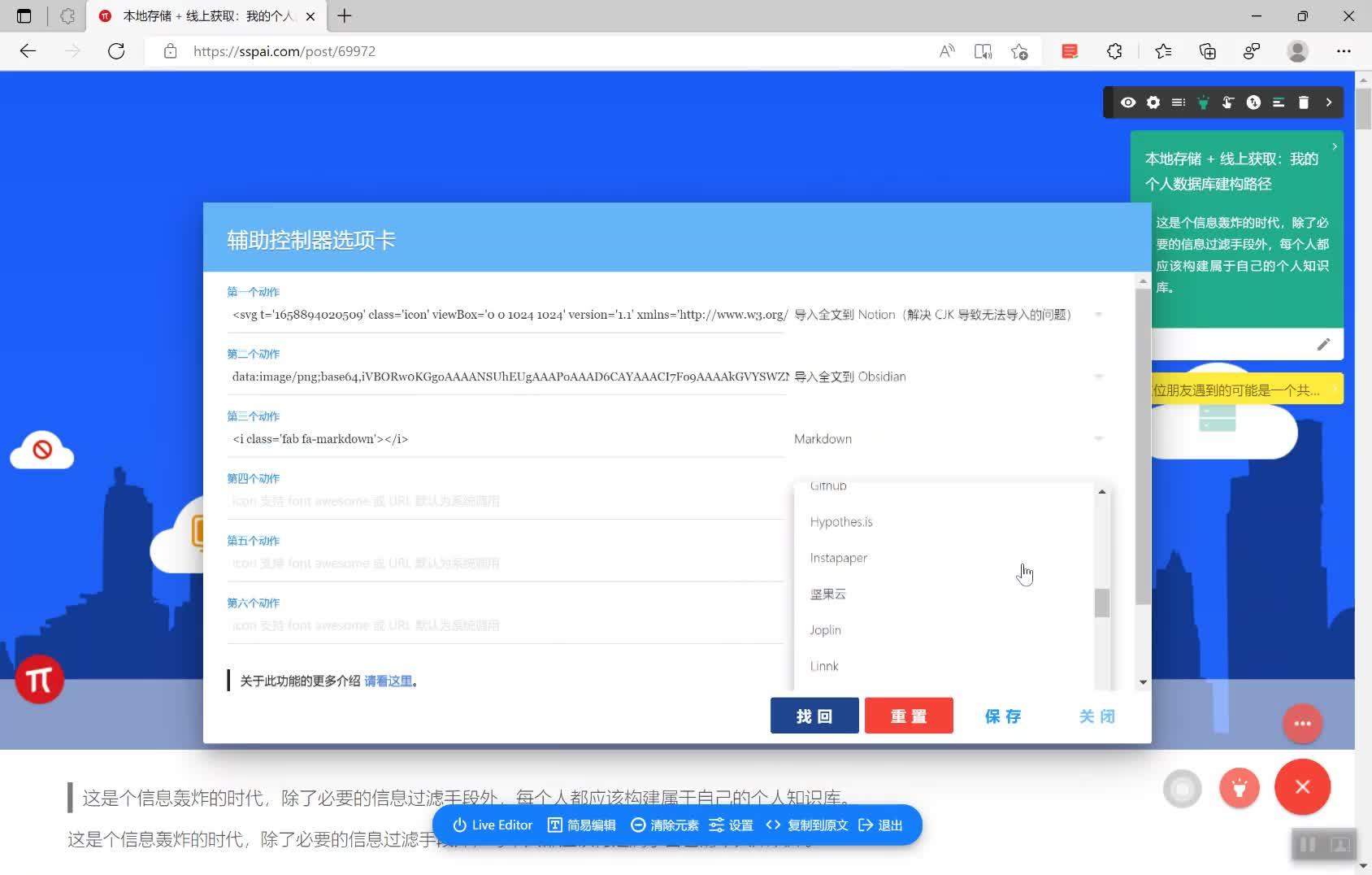1372x875 pixels.
Task: Click the list lines icon in annotation toolbar
Action: coord(1179,102)
